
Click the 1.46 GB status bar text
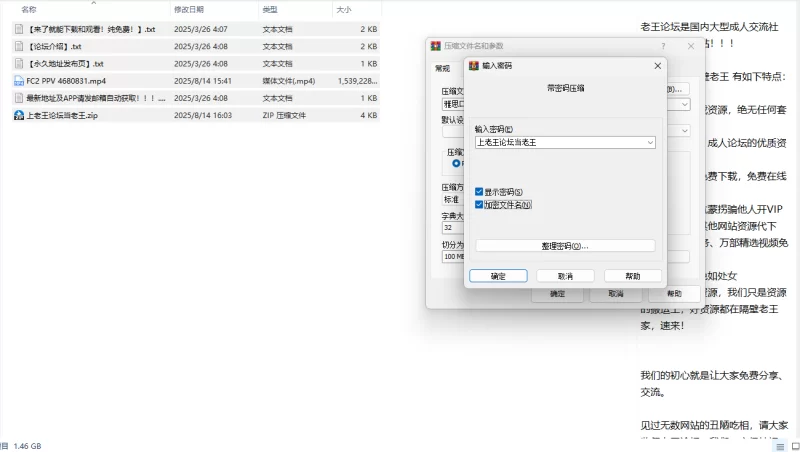pos(27,446)
